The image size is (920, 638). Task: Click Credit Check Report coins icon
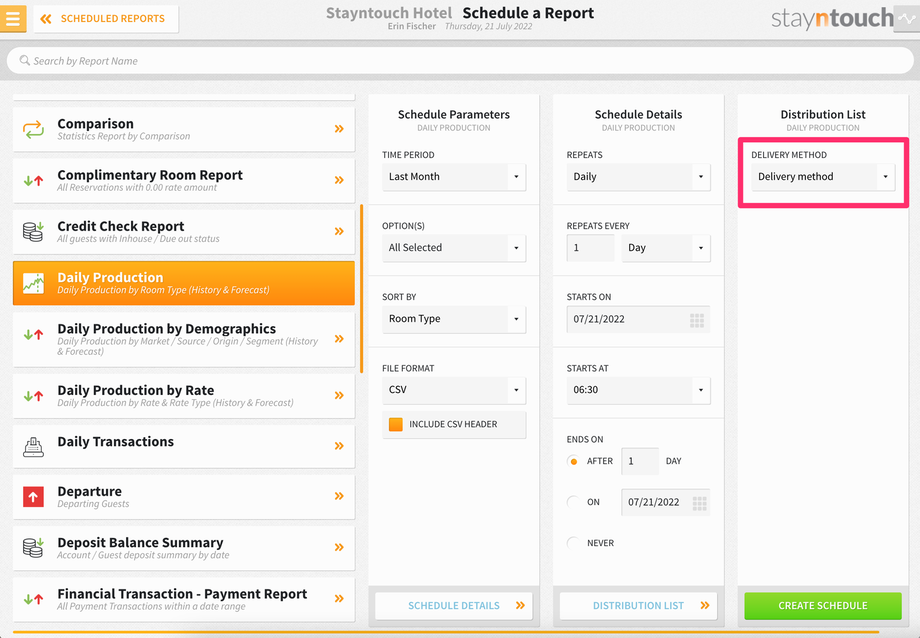point(33,231)
